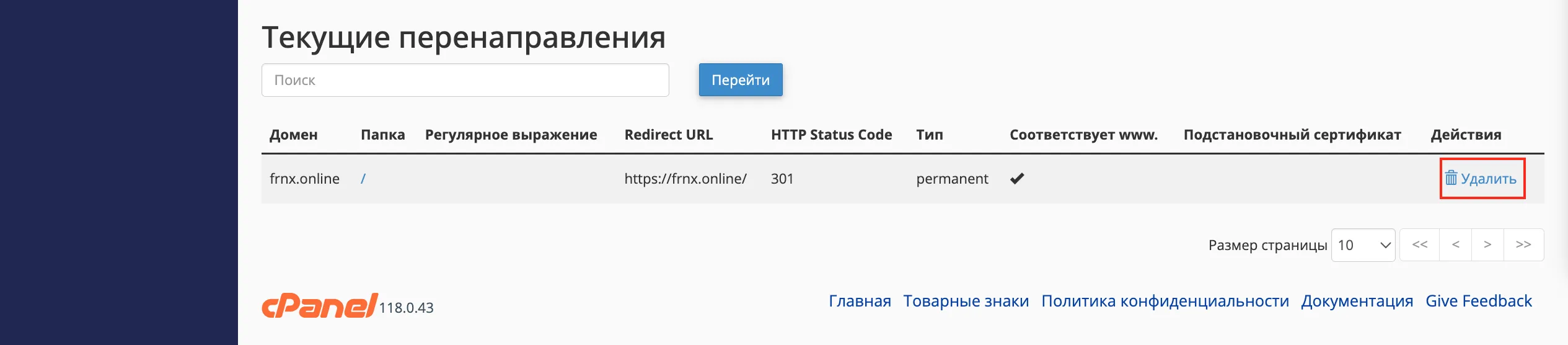The height and width of the screenshot is (345, 1568).
Task: Click the Give Feedback link
Action: click(1478, 301)
